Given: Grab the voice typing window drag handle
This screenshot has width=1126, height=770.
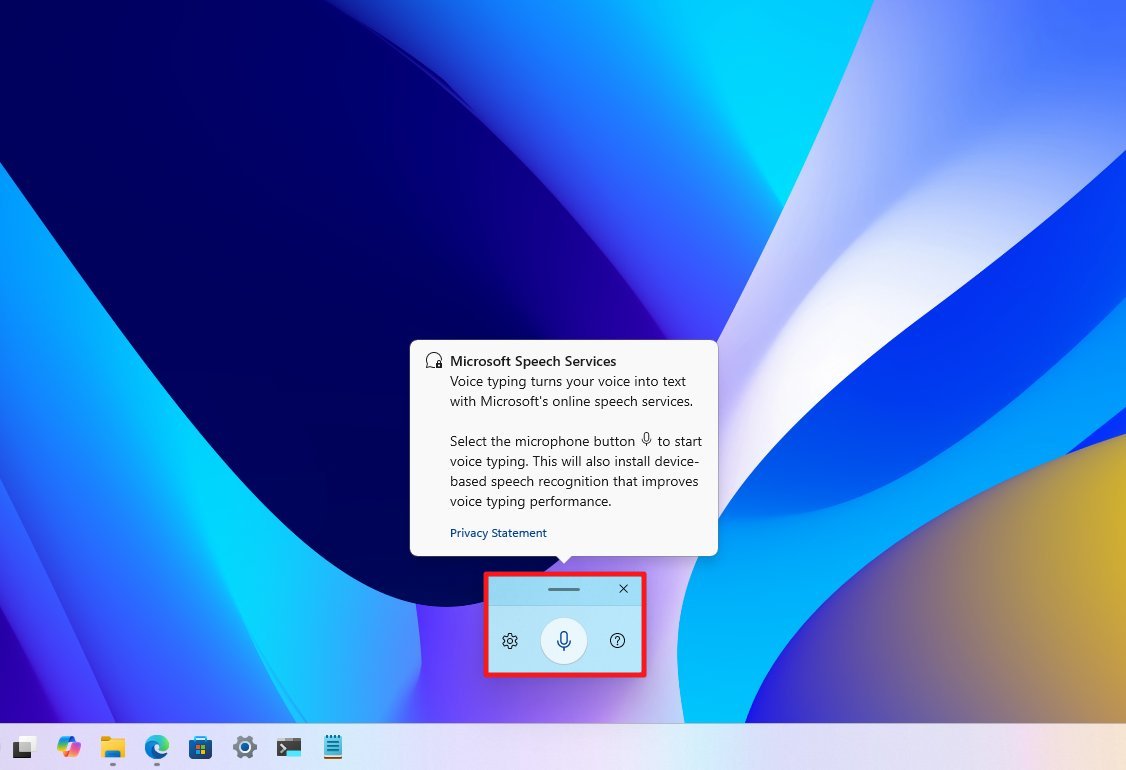Looking at the screenshot, I should 564,589.
